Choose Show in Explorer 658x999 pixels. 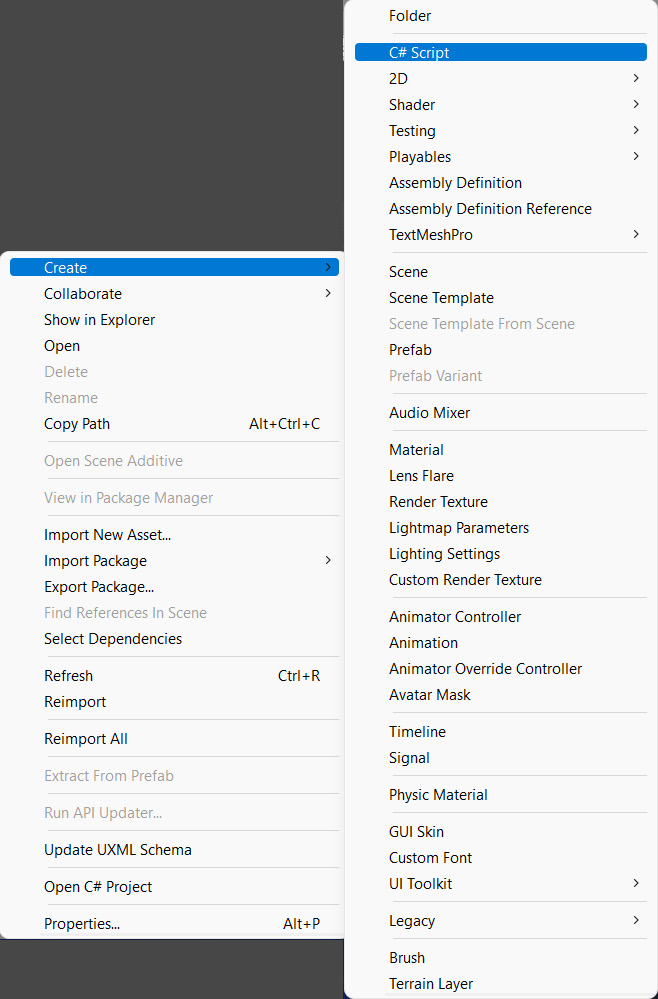(x=174, y=320)
